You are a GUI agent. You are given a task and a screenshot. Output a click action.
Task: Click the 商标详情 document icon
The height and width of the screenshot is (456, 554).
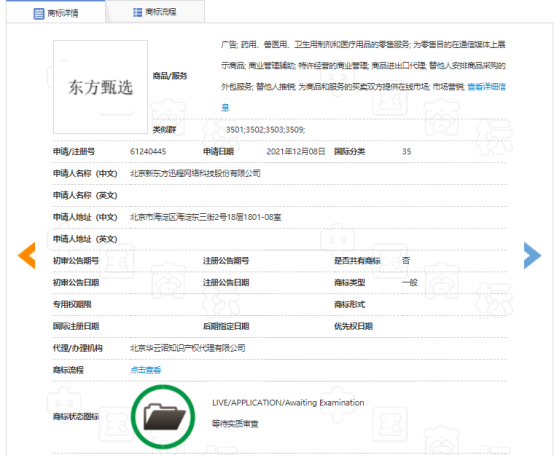[x=39, y=14]
